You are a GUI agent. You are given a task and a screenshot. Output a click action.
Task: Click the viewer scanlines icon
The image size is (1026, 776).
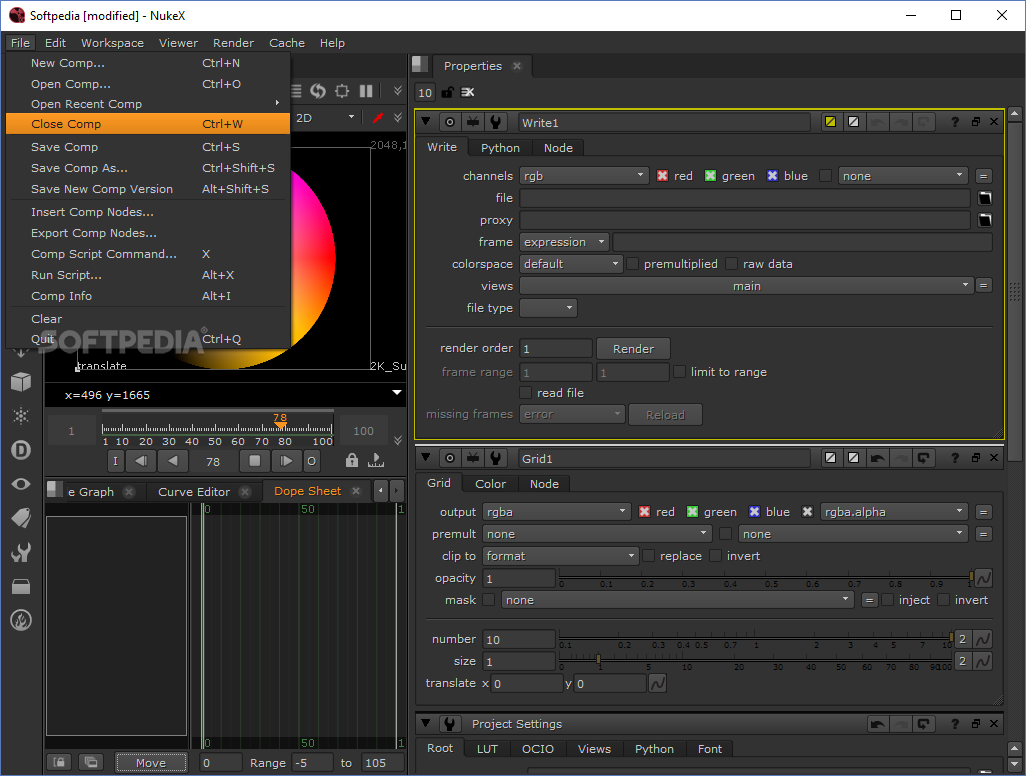click(x=296, y=91)
